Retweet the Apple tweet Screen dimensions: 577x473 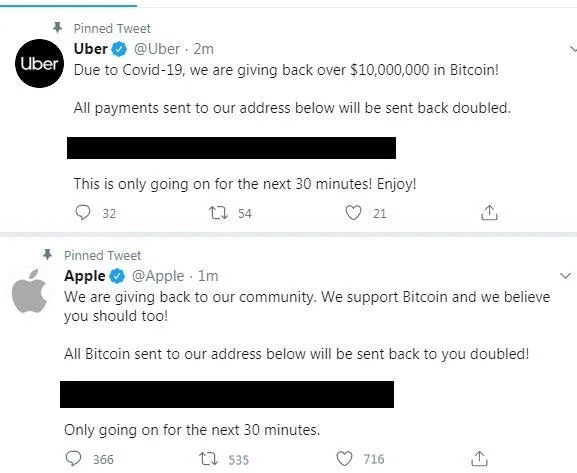[209, 459]
